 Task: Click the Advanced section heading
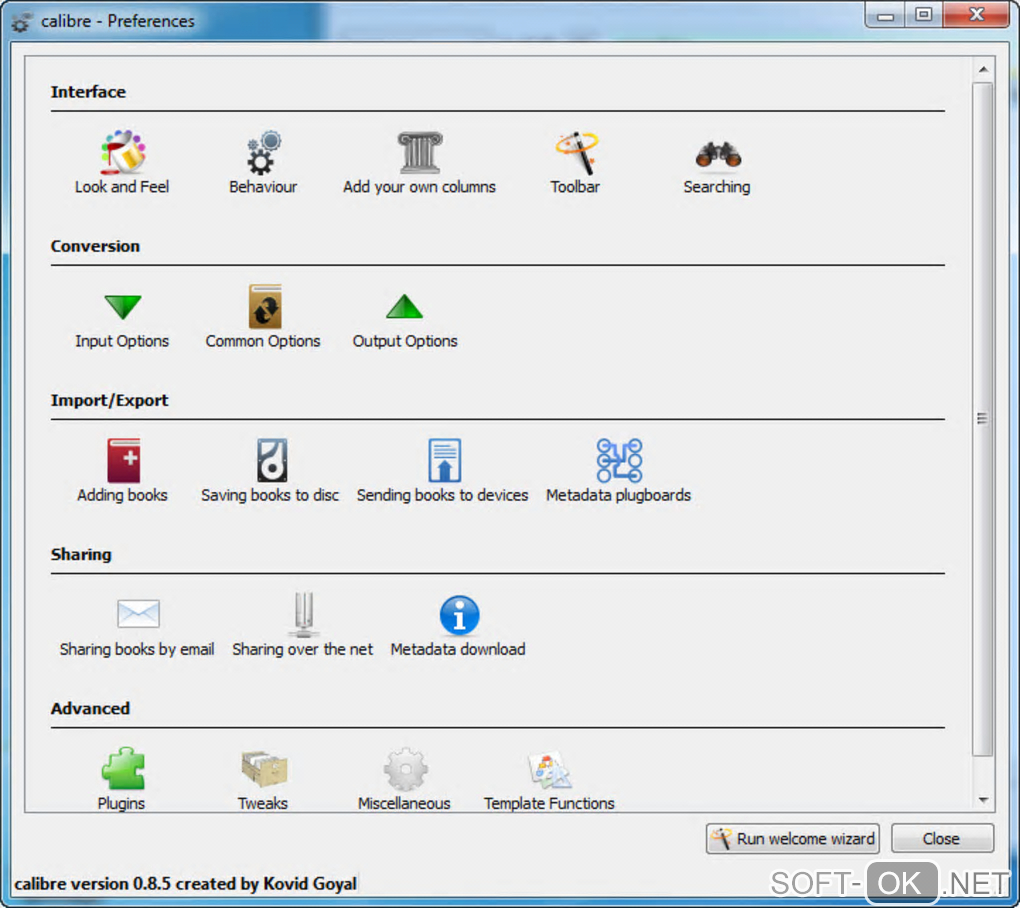90,708
